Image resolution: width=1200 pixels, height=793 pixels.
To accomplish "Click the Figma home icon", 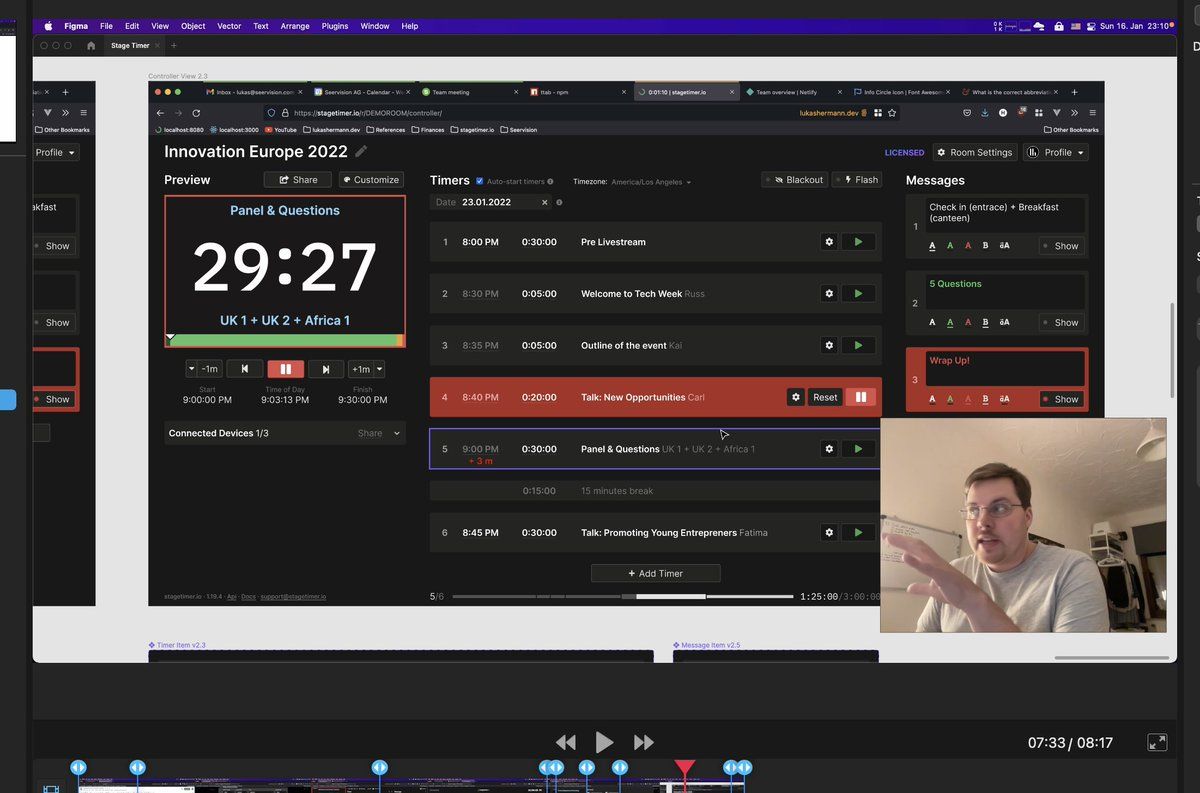I will (x=91, y=46).
